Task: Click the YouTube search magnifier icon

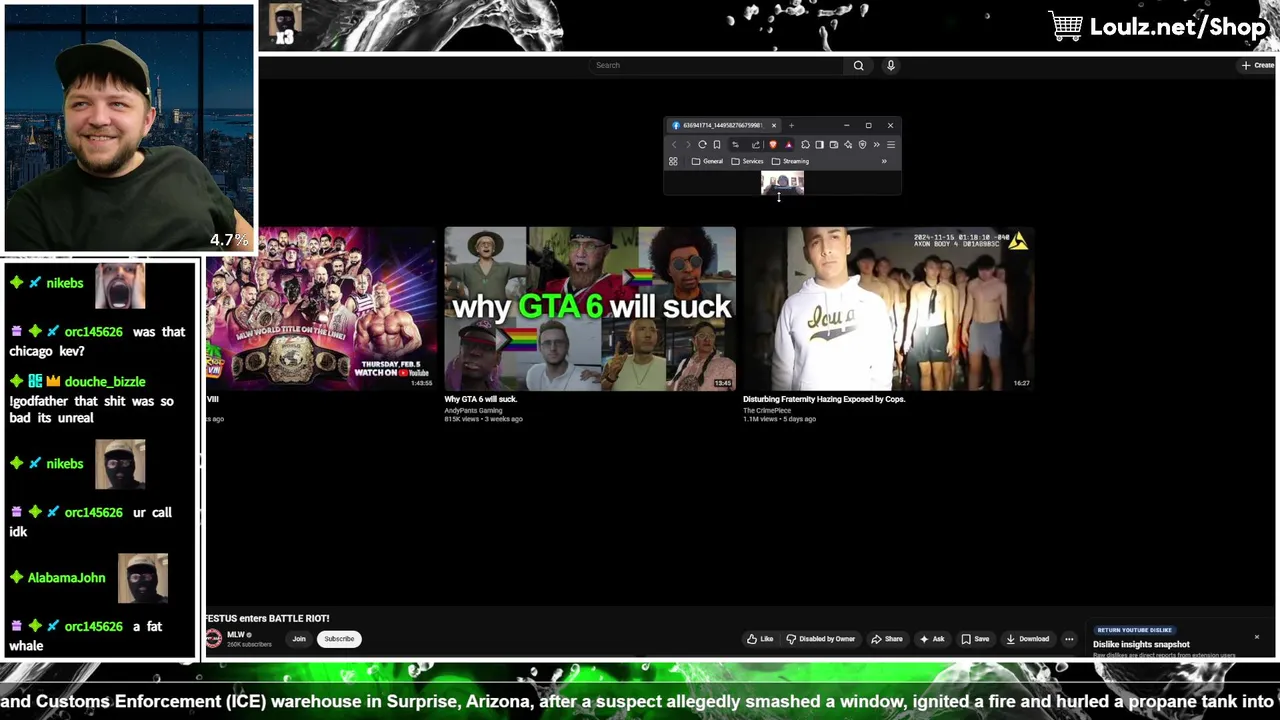Action: (x=858, y=65)
